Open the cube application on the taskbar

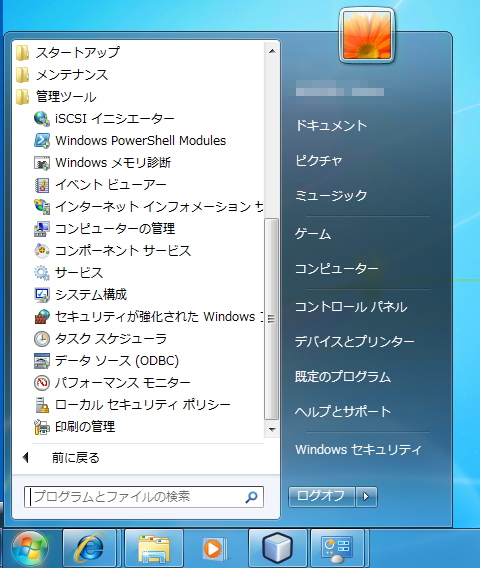[x=277, y=548]
